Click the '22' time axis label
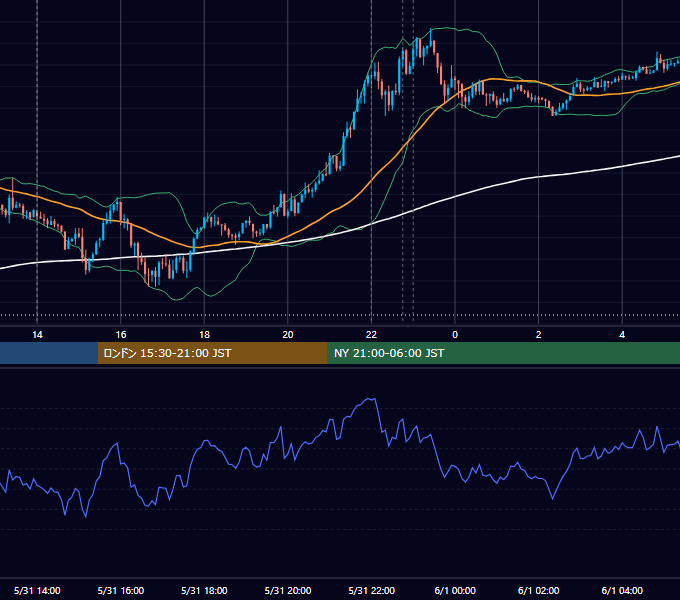This screenshot has height=600, width=680. click(371, 335)
